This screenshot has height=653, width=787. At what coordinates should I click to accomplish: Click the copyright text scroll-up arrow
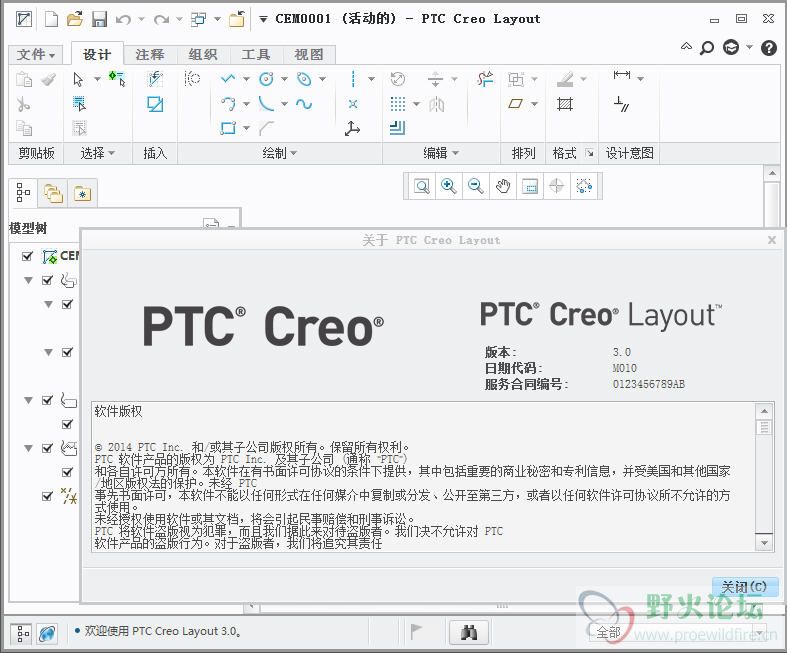(764, 411)
